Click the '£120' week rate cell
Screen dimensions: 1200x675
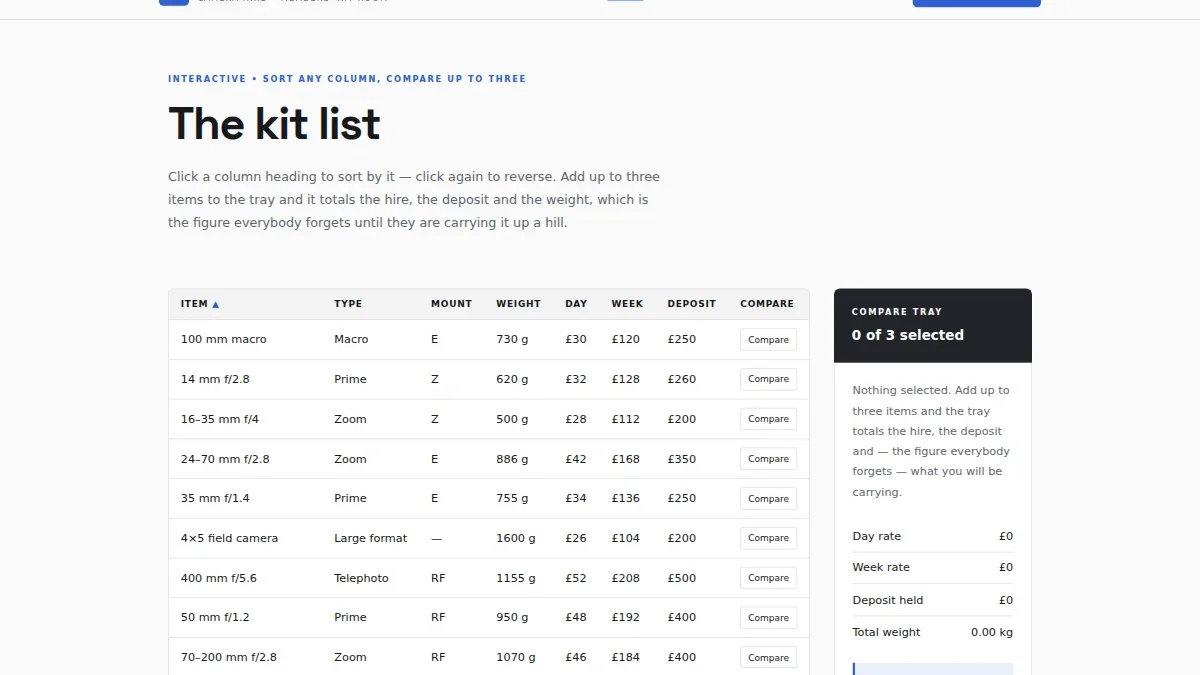coord(626,340)
